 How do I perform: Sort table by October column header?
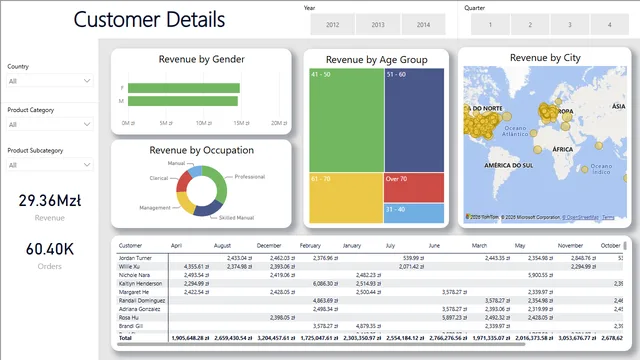click(x=610, y=245)
